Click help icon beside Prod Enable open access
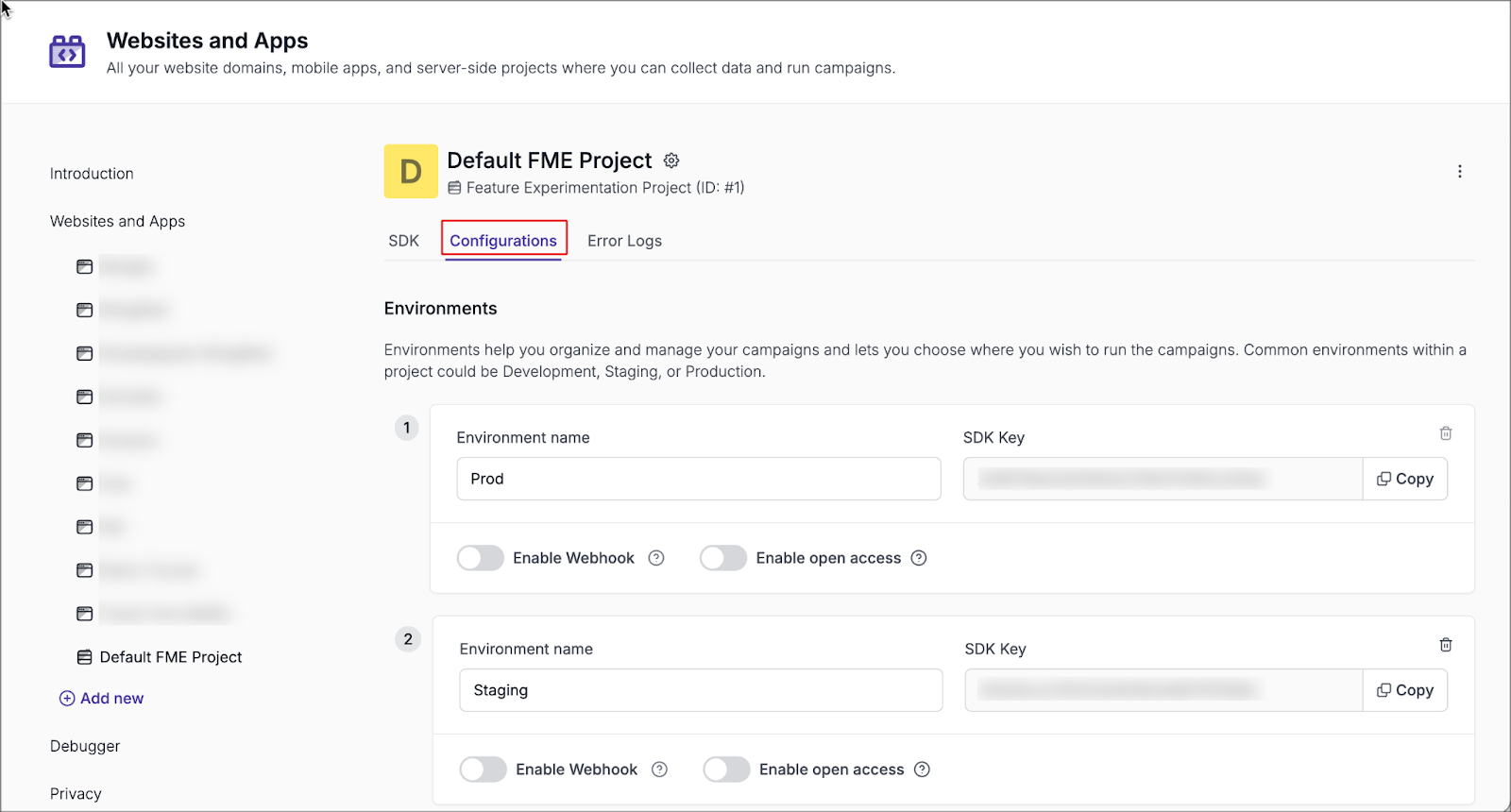The width and height of the screenshot is (1511, 812). point(919,558)
